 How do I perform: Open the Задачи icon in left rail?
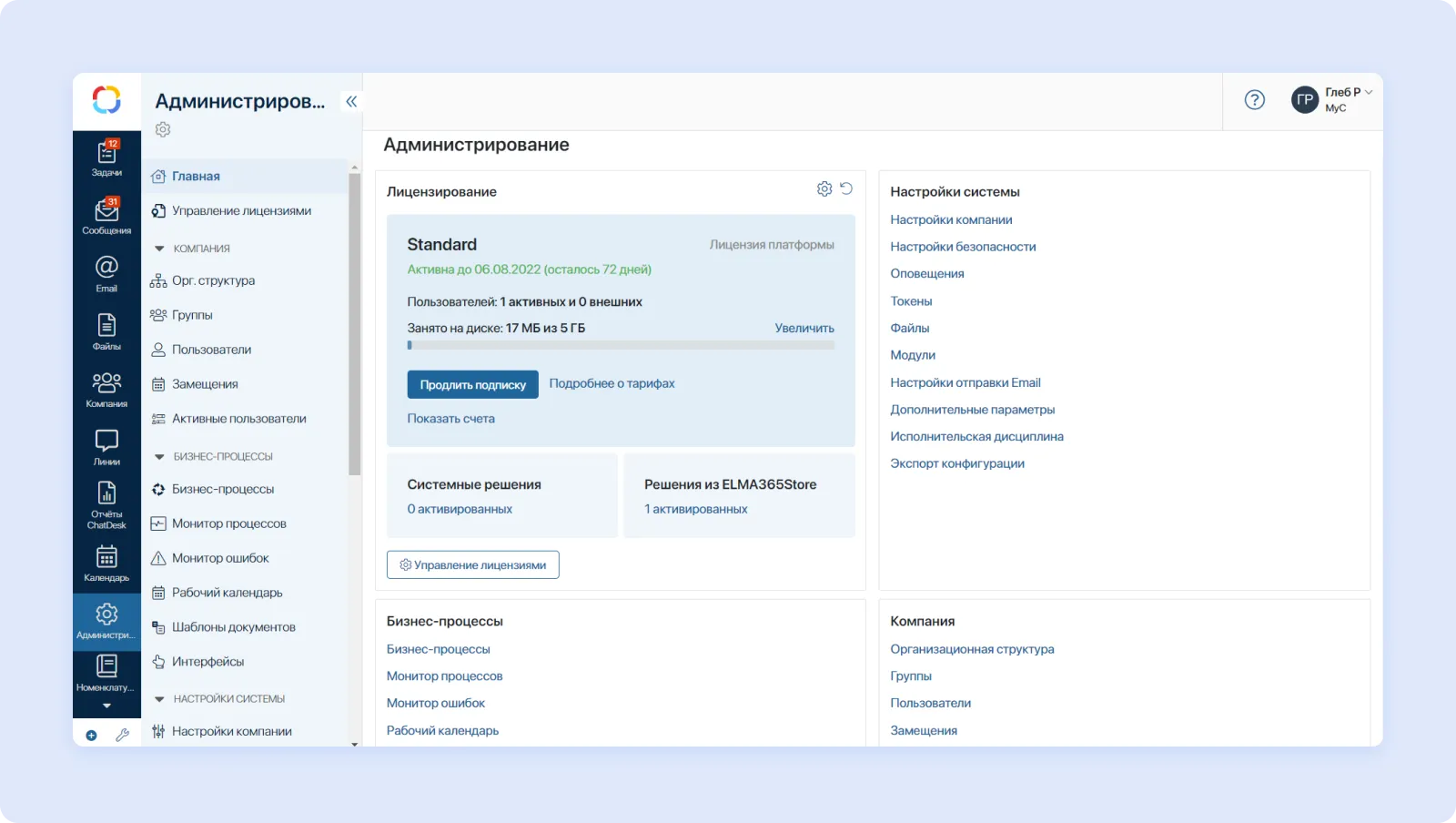coord(106,158)
